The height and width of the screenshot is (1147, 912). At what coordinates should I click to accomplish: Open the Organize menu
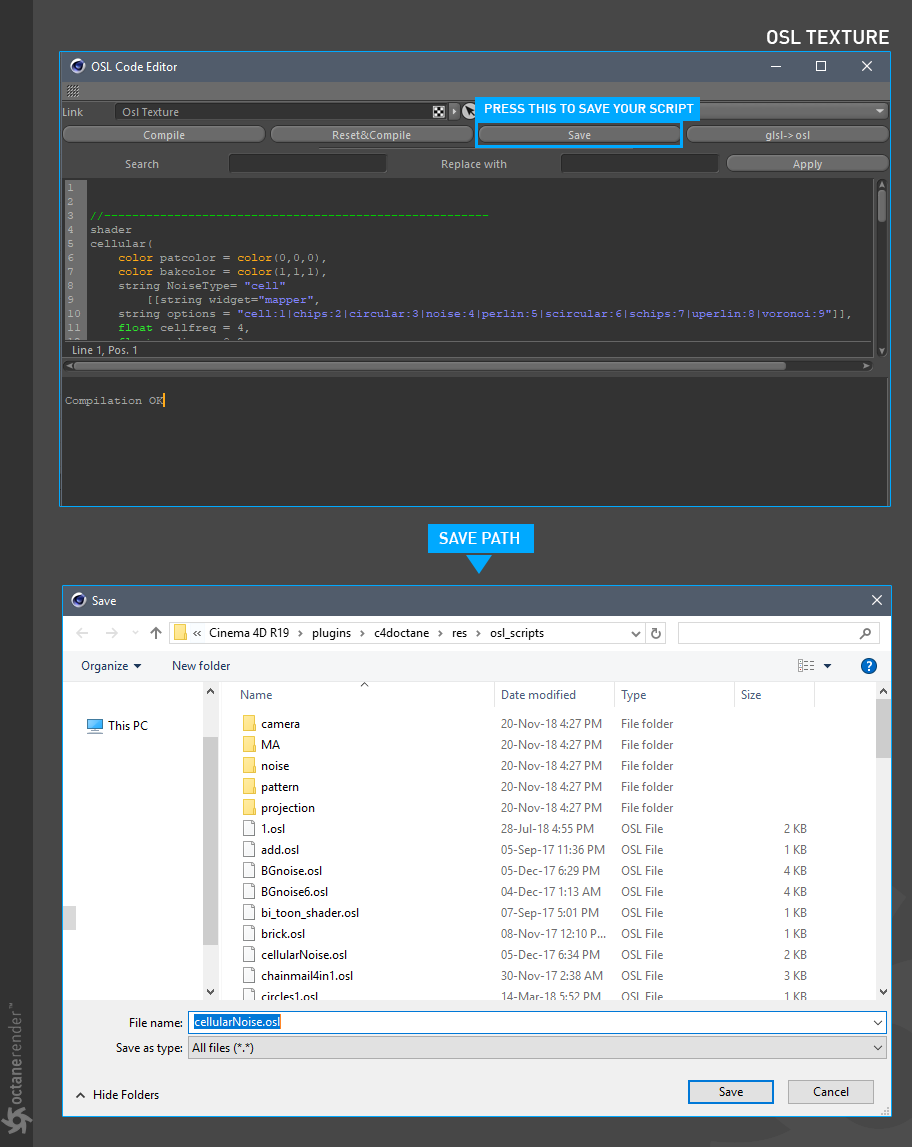[x=111, y=666]
